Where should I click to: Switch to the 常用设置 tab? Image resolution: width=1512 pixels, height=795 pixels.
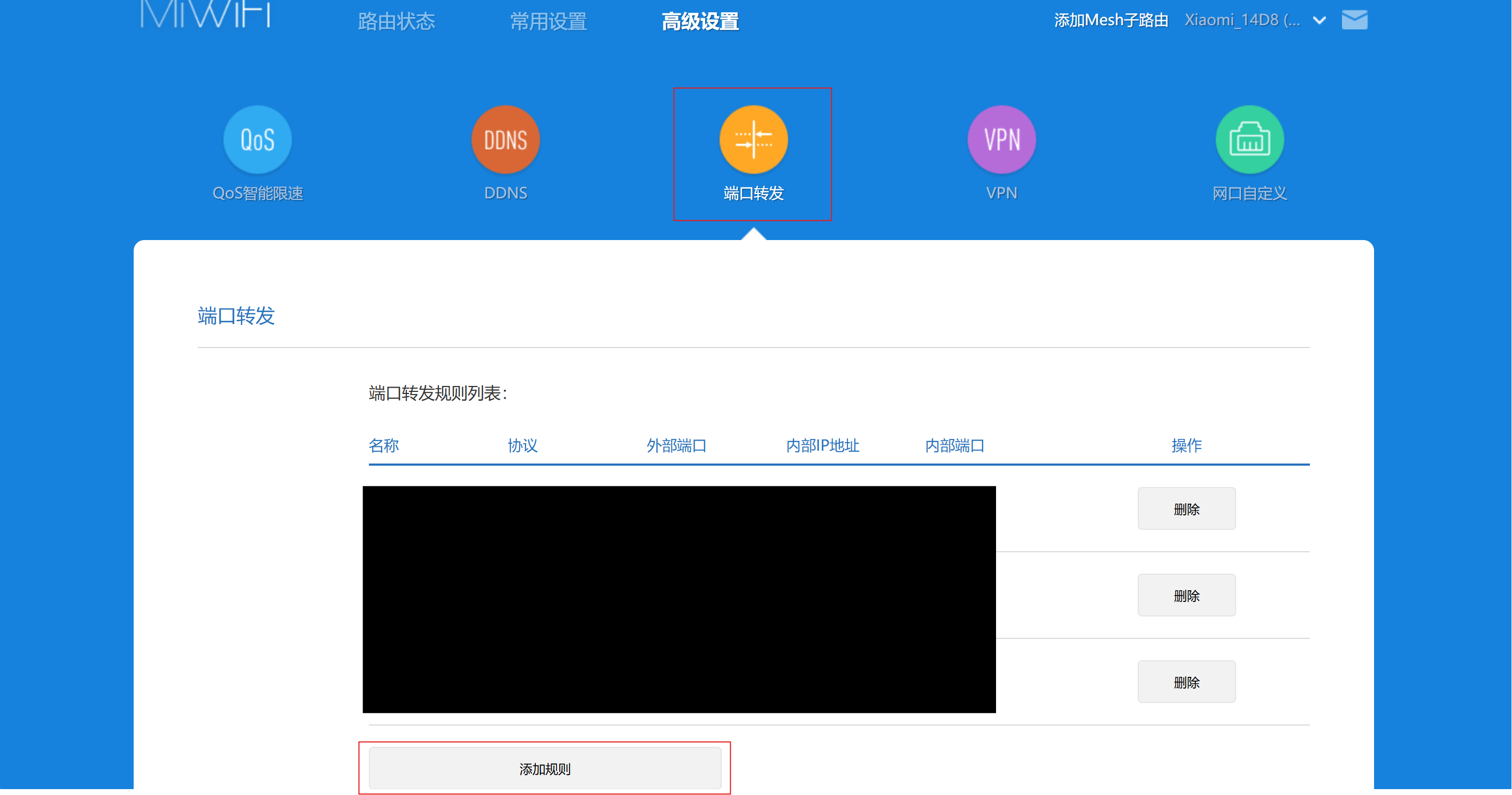tap(548, 22)
